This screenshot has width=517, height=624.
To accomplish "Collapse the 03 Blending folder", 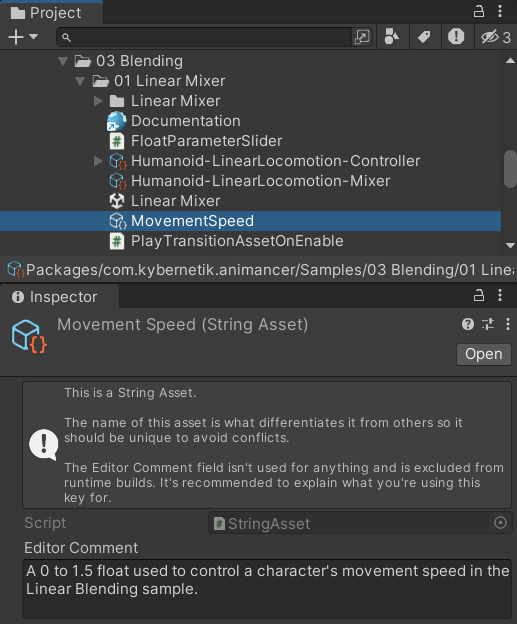I will pyautogui.click(x=62, y=61).
